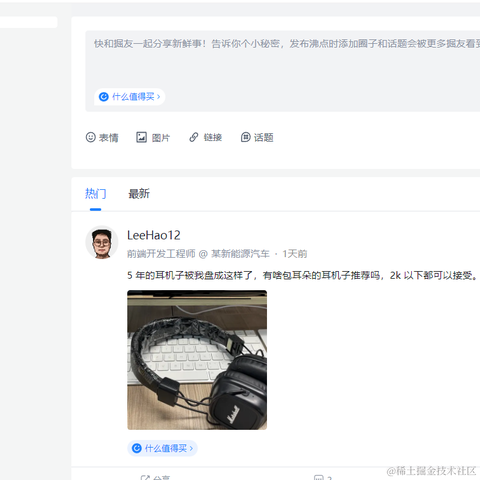The width and height of the screenshot is (480, 480).
Task: Add a topic via 话题 icon
Action: (x=257, y=137)
